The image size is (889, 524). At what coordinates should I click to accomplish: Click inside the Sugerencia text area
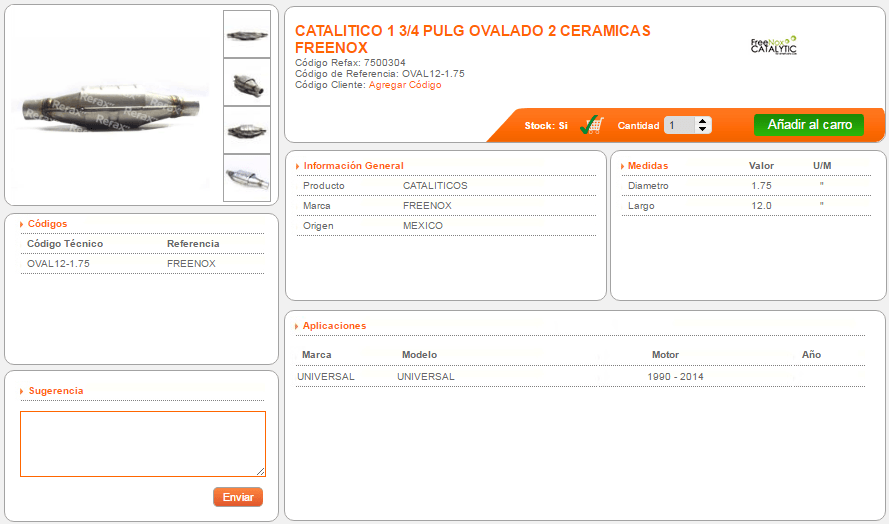tap(143, 444)
